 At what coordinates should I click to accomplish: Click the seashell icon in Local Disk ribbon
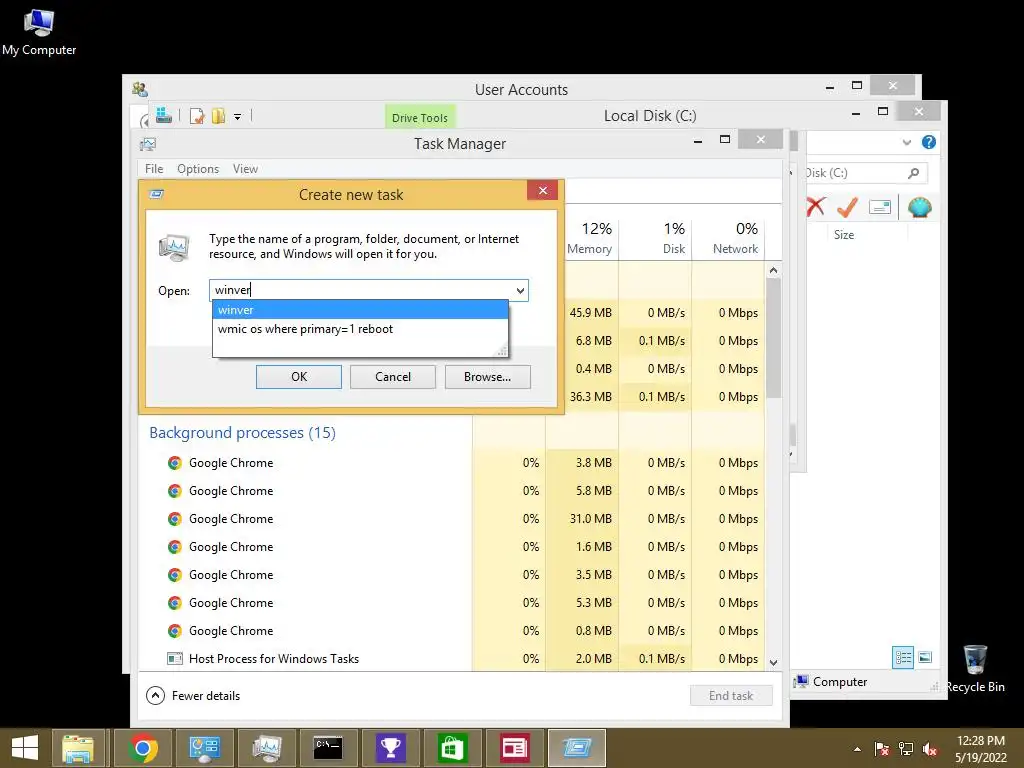920,208
